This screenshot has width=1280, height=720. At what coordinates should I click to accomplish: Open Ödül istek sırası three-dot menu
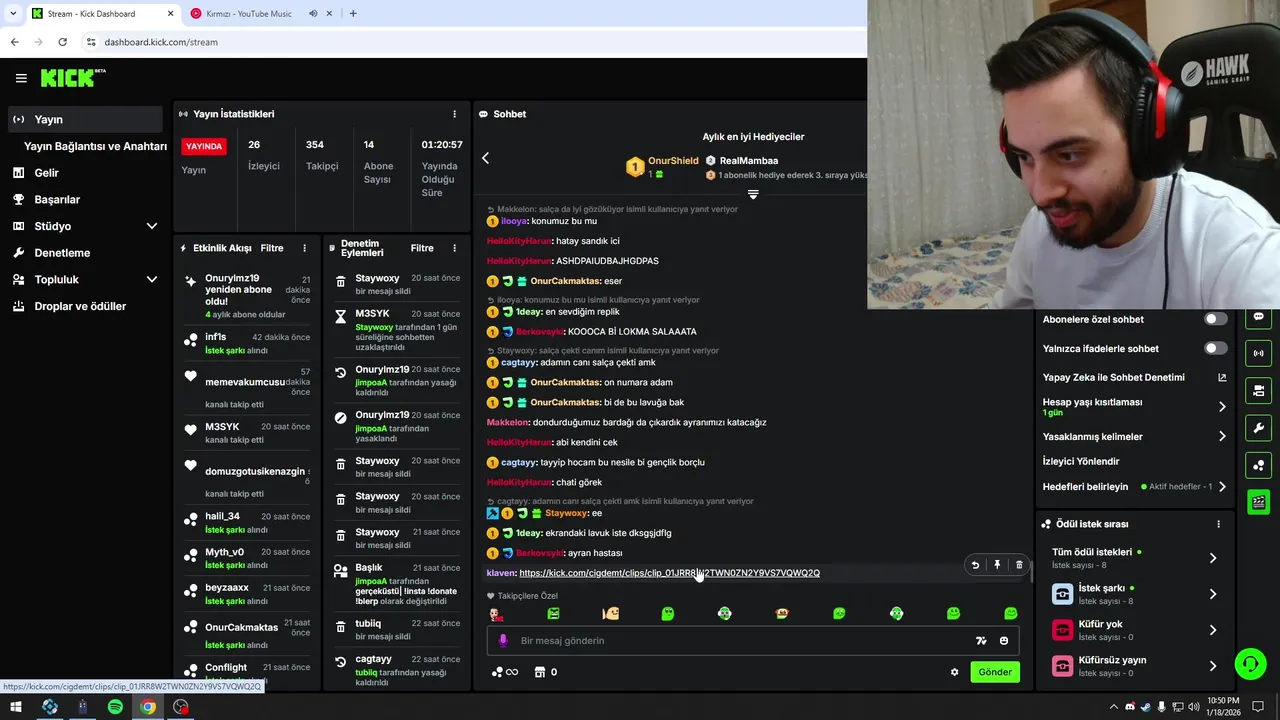coord(1218,524)
